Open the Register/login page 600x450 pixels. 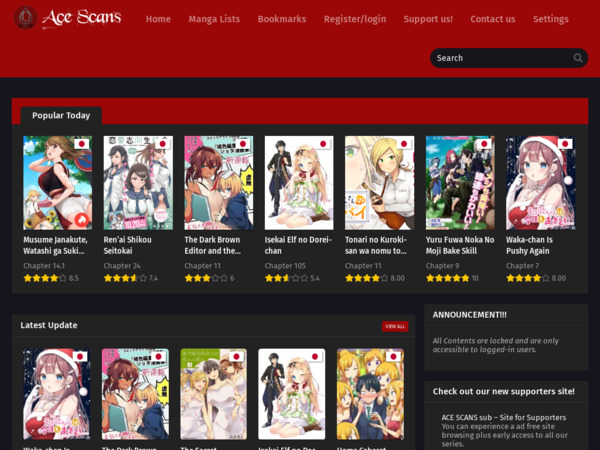pyautogui.click(x=355, y=19)
